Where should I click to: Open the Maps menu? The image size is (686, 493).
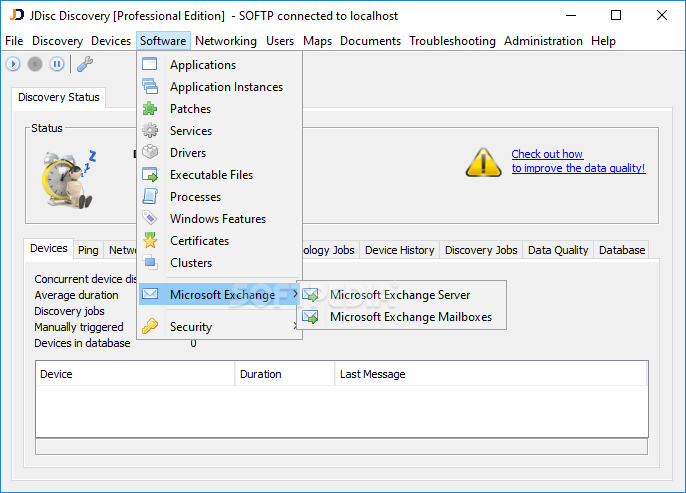click(317, 41)
